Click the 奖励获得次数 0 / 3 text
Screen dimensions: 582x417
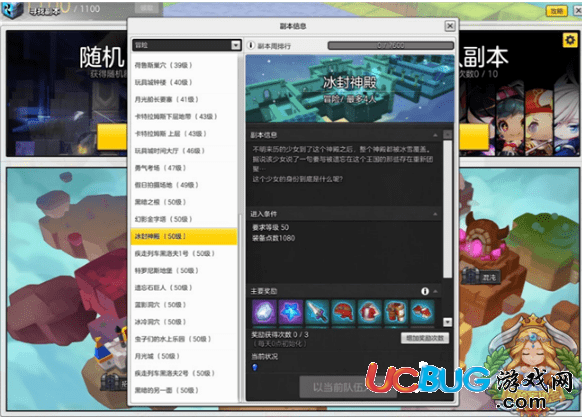[x=280, y=335]
